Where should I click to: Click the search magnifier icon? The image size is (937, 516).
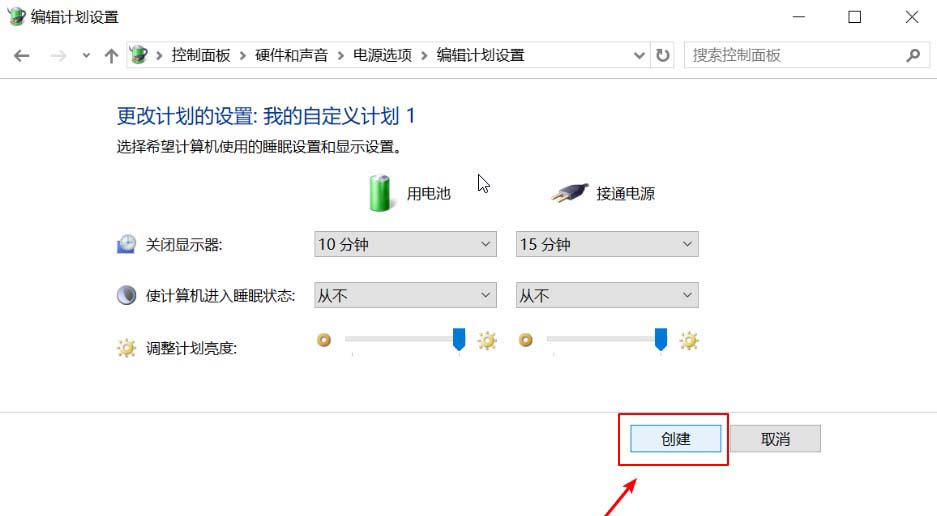913,56
